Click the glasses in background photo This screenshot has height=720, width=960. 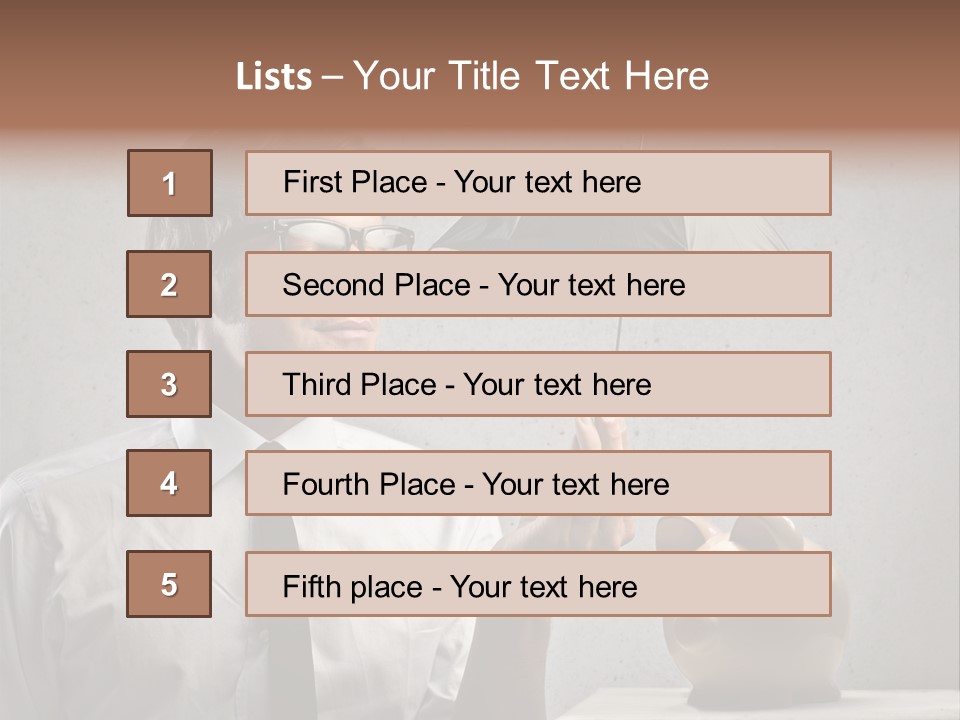346,235
